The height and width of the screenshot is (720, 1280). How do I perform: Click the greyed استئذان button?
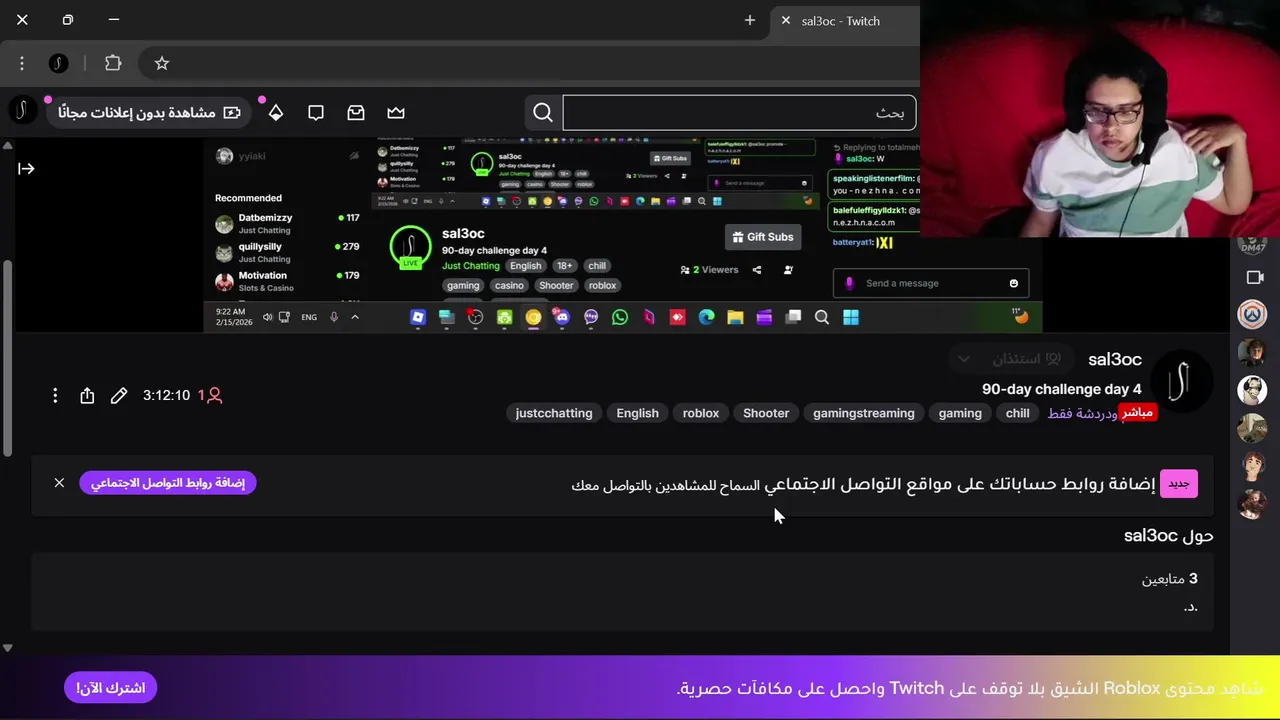1026,359
